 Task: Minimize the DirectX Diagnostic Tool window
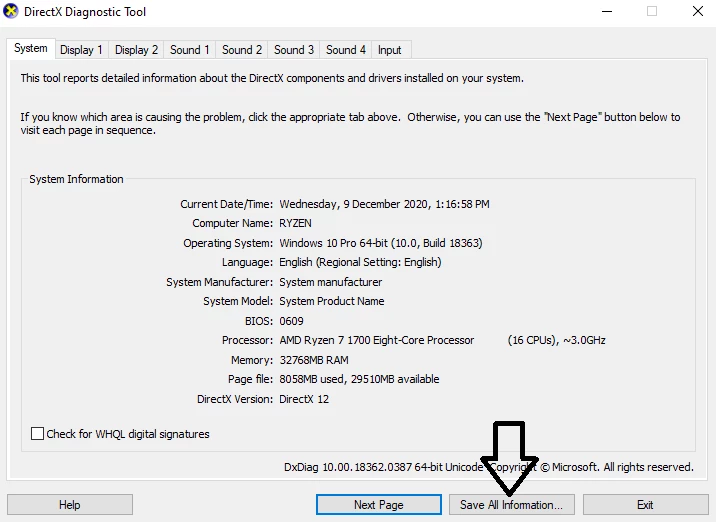coord(607,11)
